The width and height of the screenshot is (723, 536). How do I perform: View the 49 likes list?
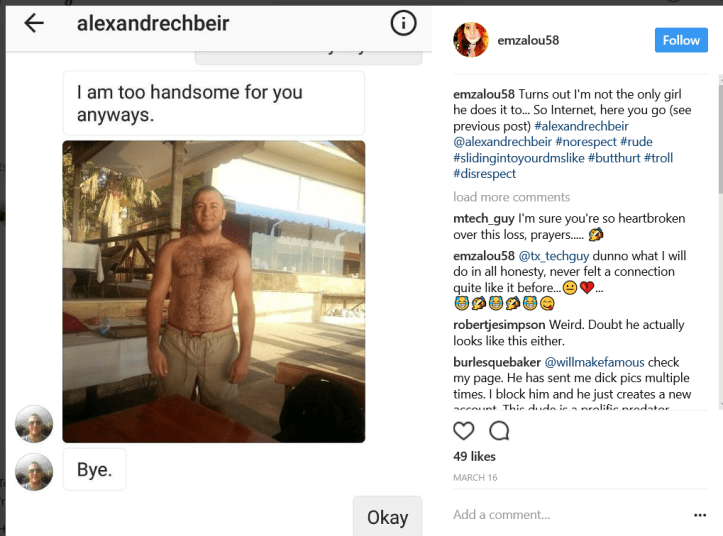click(475, 456)
